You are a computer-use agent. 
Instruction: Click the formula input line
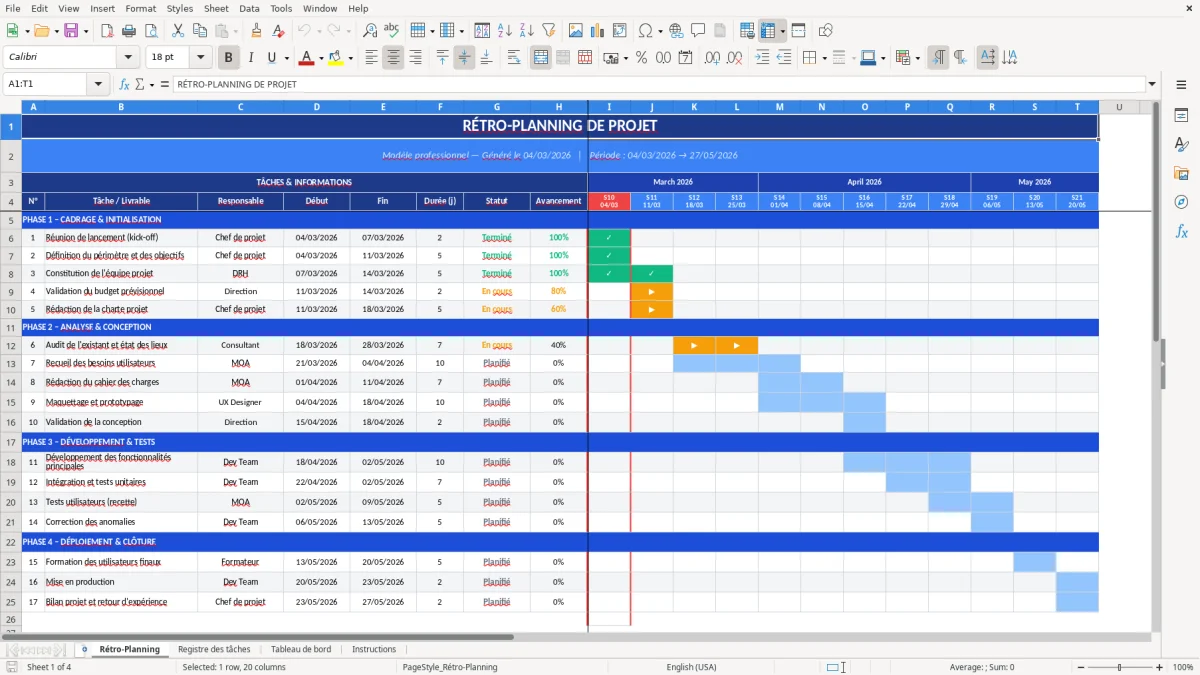(x=658, y=84)
